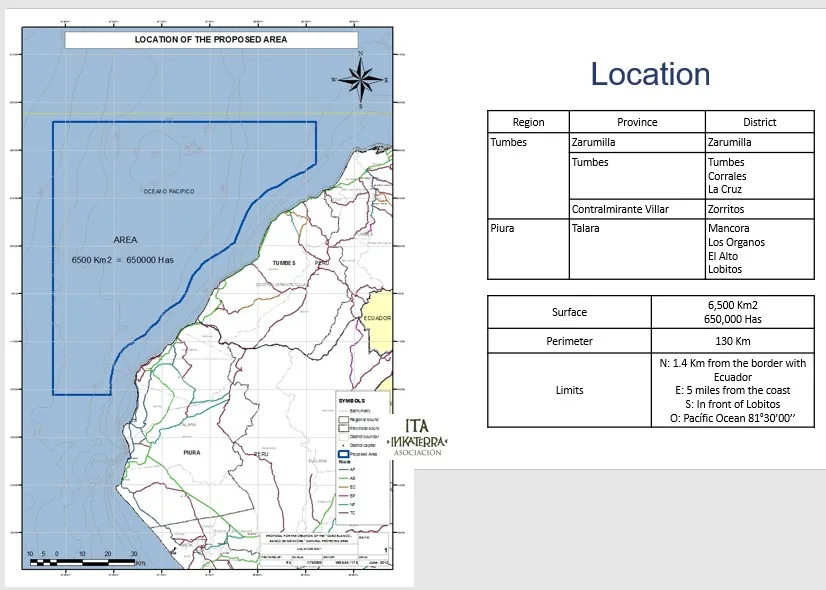Select the 6,500 Km2 surface value
The image size is (826, 590).
(x=733, y=305)
